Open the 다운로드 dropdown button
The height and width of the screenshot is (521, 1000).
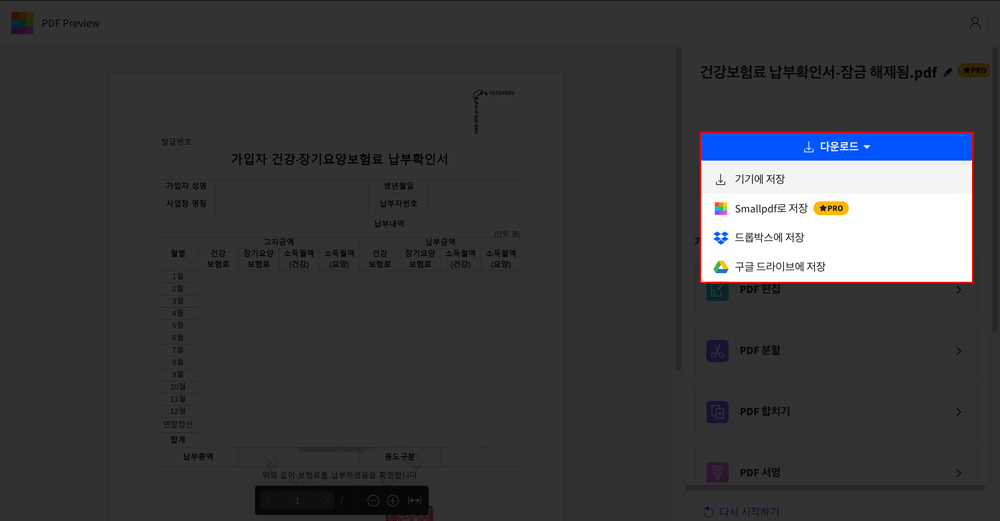(836, 147)
